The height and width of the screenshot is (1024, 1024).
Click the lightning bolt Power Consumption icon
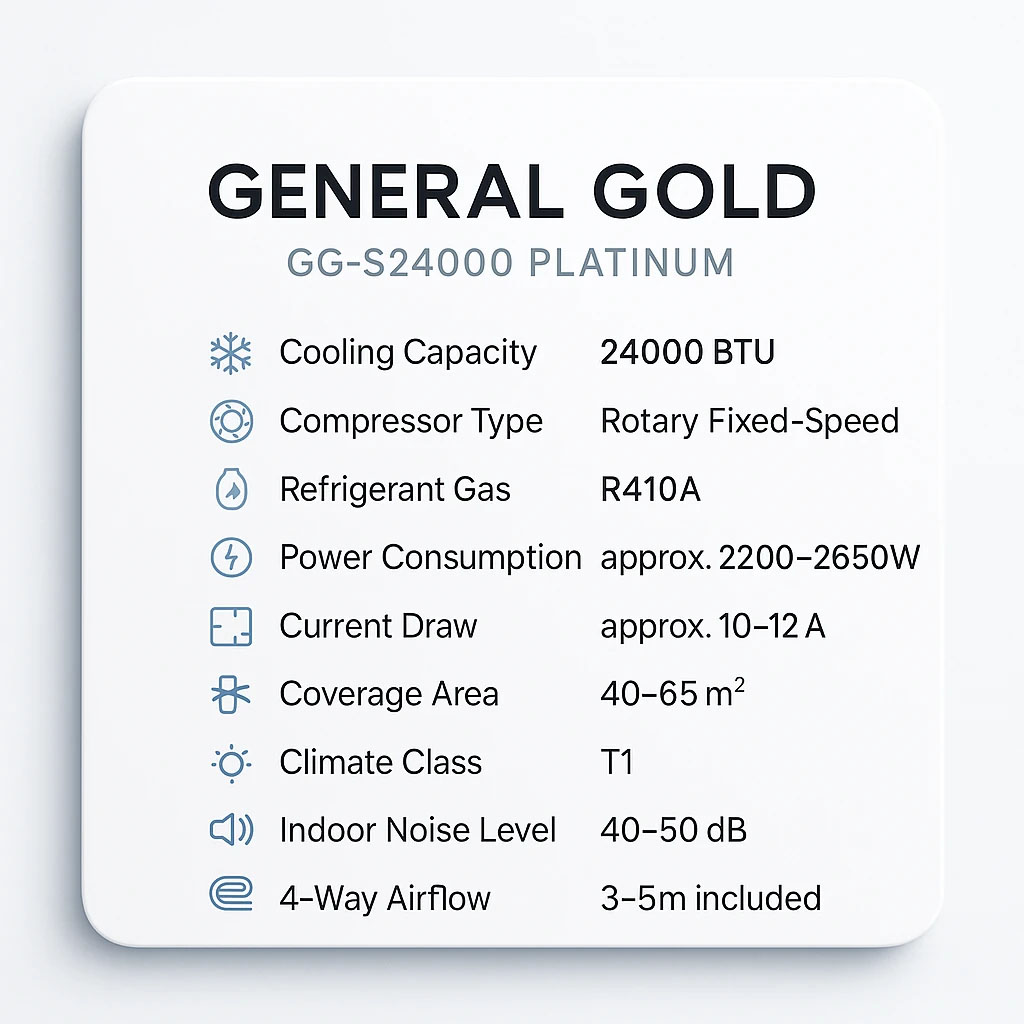click(x=231, y=558)
